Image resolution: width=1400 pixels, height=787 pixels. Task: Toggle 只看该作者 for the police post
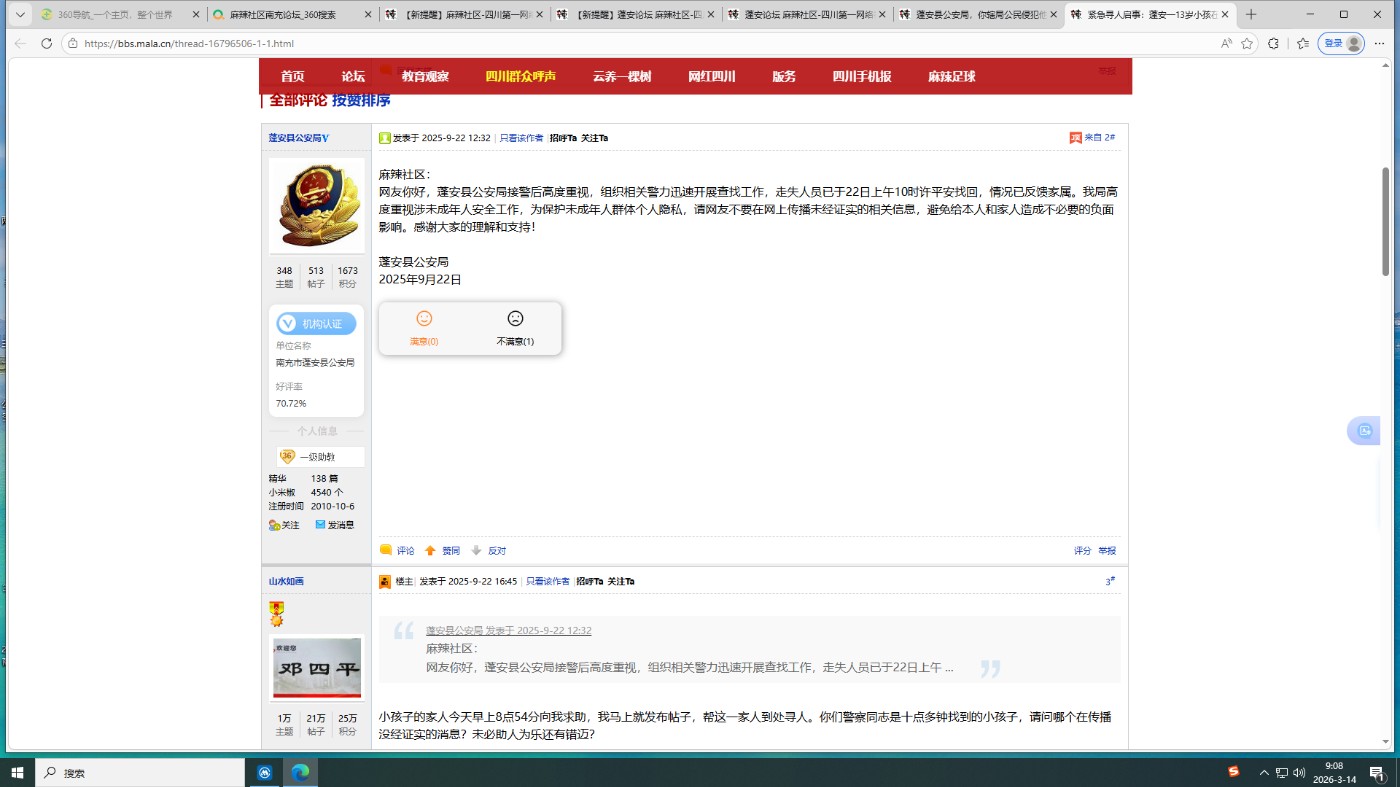point(521,138)
